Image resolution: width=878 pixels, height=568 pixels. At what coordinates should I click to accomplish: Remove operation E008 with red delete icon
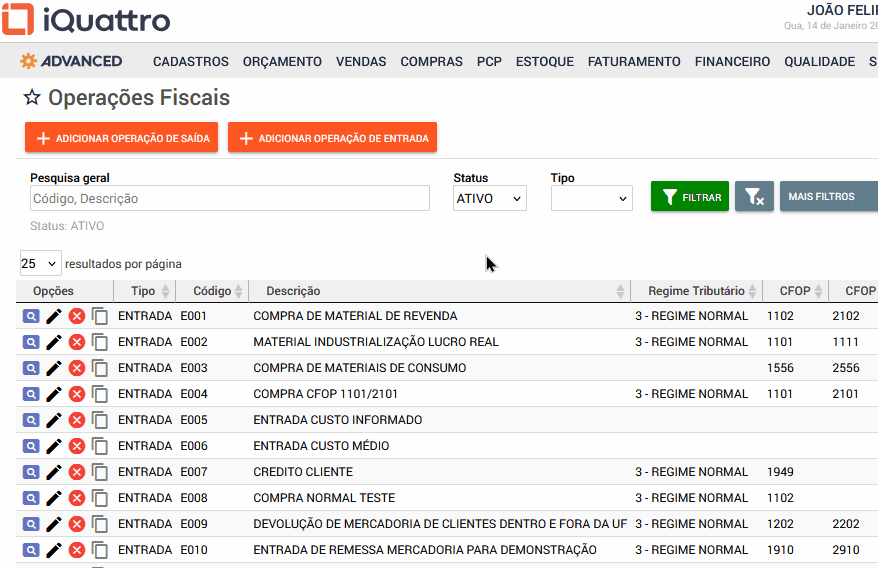coord(77,498)
